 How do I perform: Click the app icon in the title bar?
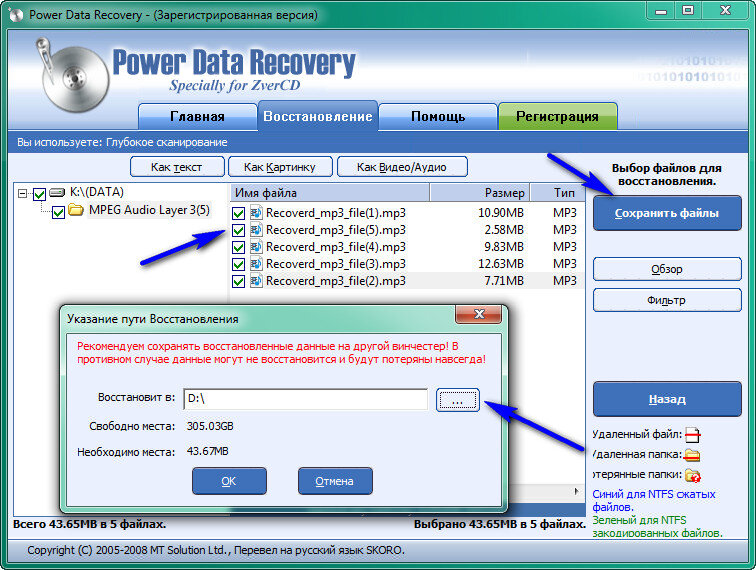(16, 14)
